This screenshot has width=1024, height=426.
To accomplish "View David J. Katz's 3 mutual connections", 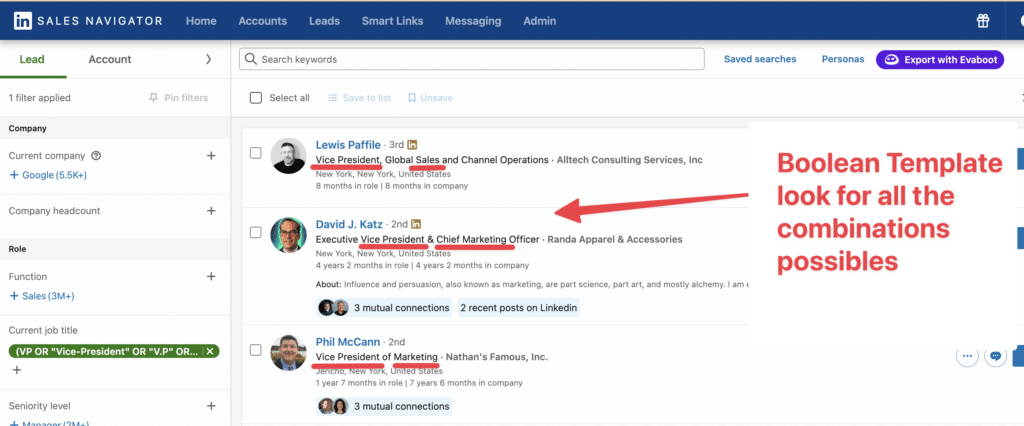I will point(384,308).
